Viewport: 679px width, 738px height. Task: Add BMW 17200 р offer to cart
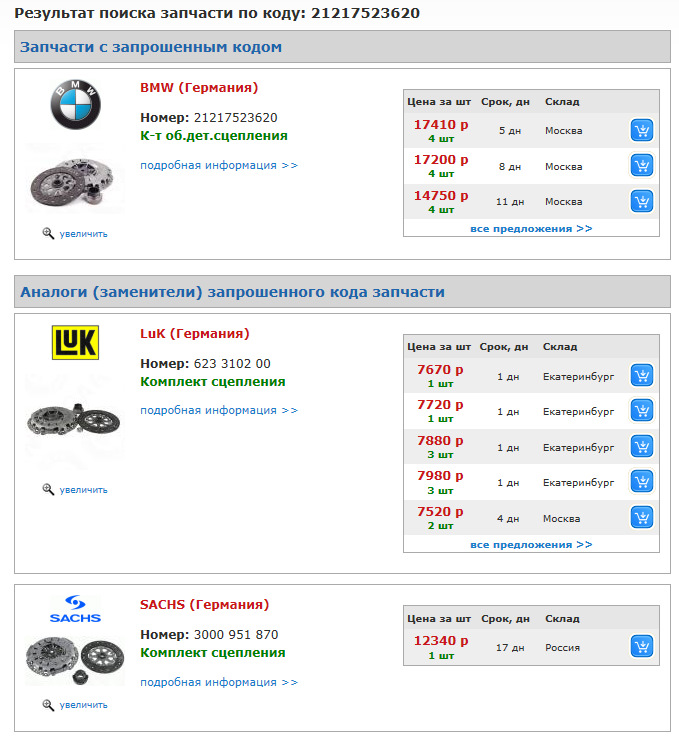coord(642,166)
